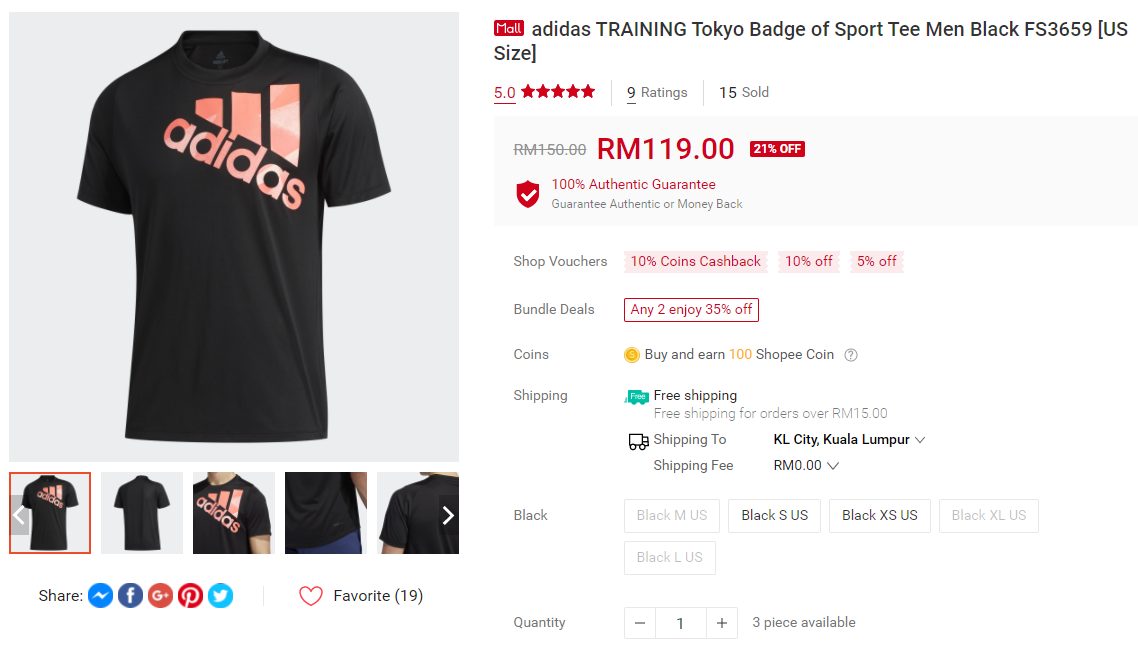Choose the 'Any 2 enjoy 35% off' bundle deal
1138x648 pixels.
[691, 310]
